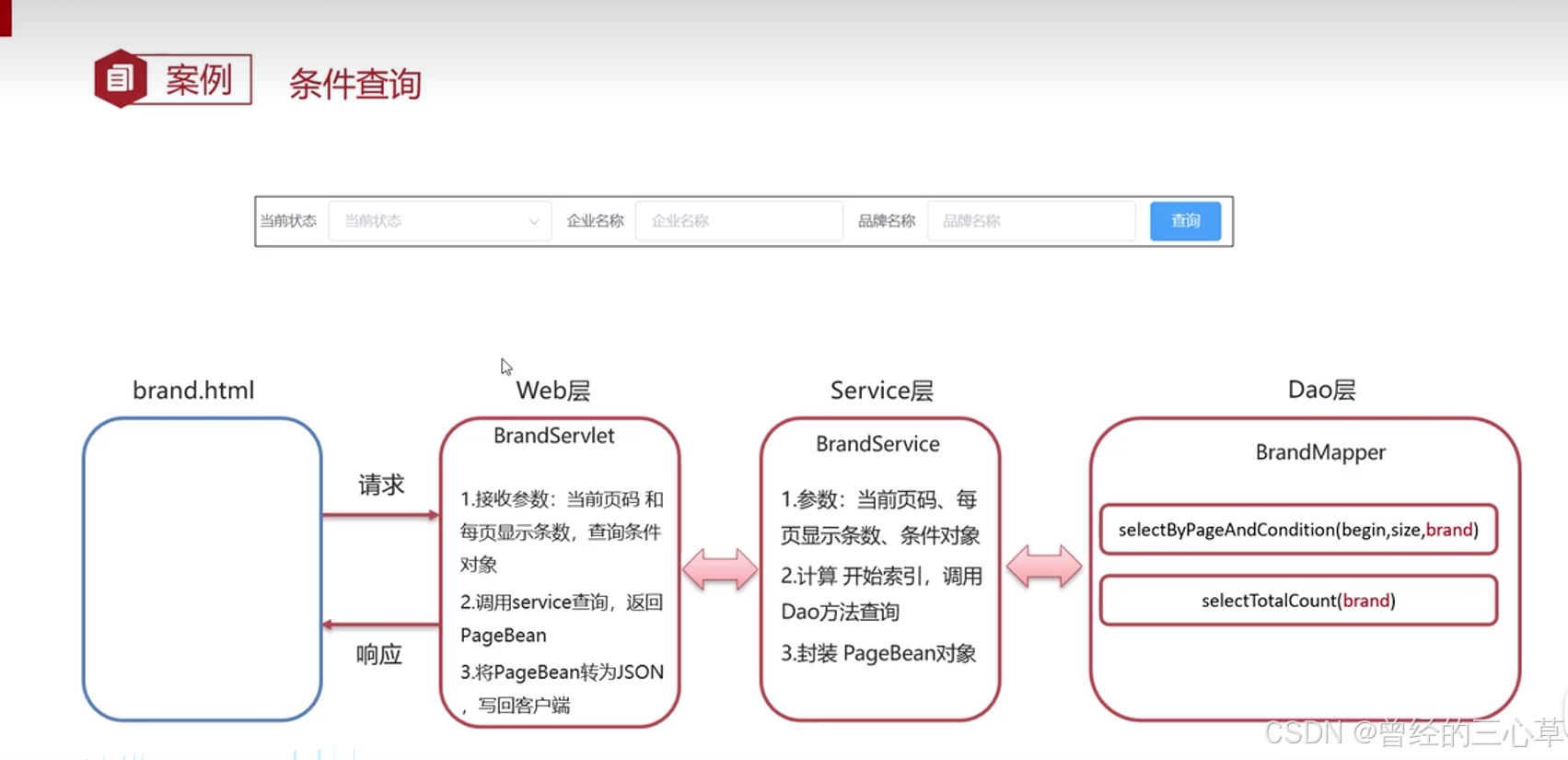
Task: Click step text 2.计算 开始索引 in BrandService
Action: coord(881,593)
